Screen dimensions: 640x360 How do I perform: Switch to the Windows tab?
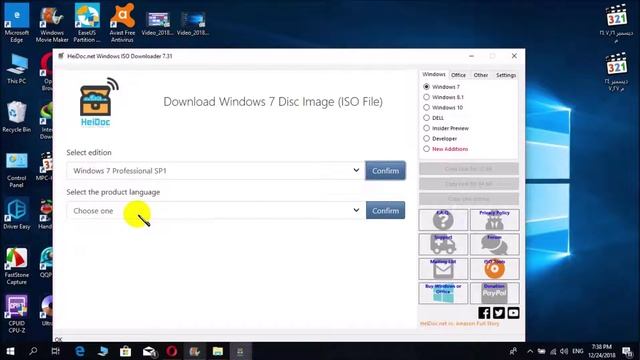[x=433, y=74]
